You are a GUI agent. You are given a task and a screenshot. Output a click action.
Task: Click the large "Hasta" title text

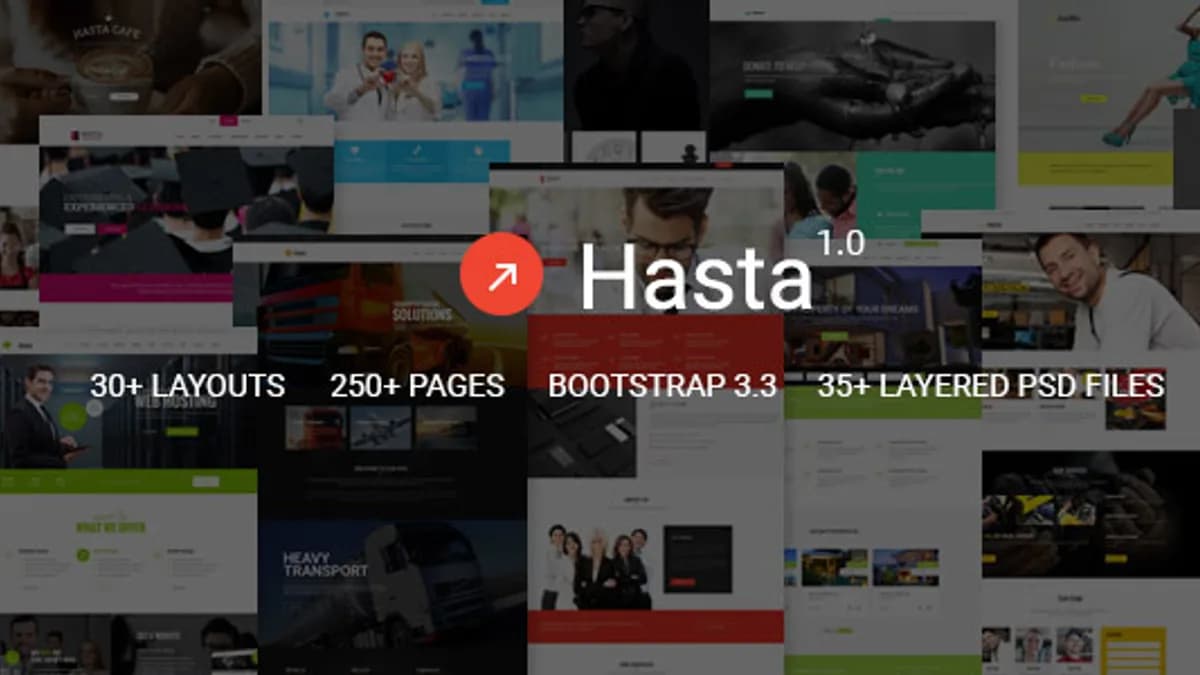pyautogui.click(x=696, y=276)
